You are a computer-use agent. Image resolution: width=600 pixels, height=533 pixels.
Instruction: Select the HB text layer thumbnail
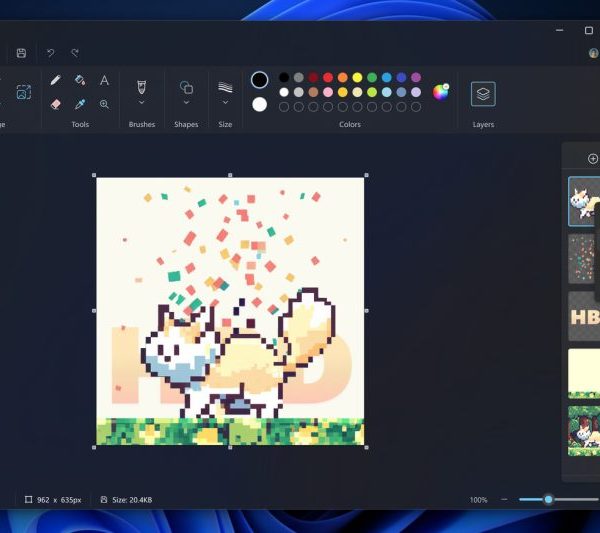(x=584, y=316)
